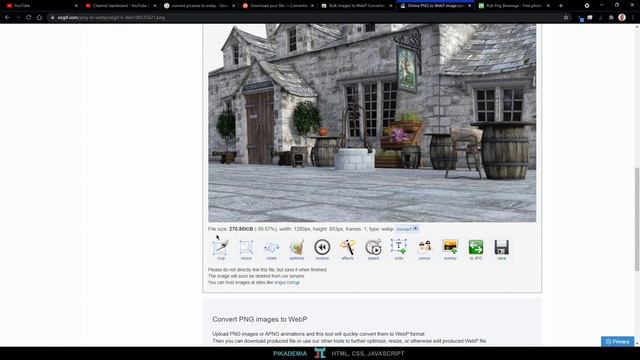Open the overlay tool

coord(450,250)
